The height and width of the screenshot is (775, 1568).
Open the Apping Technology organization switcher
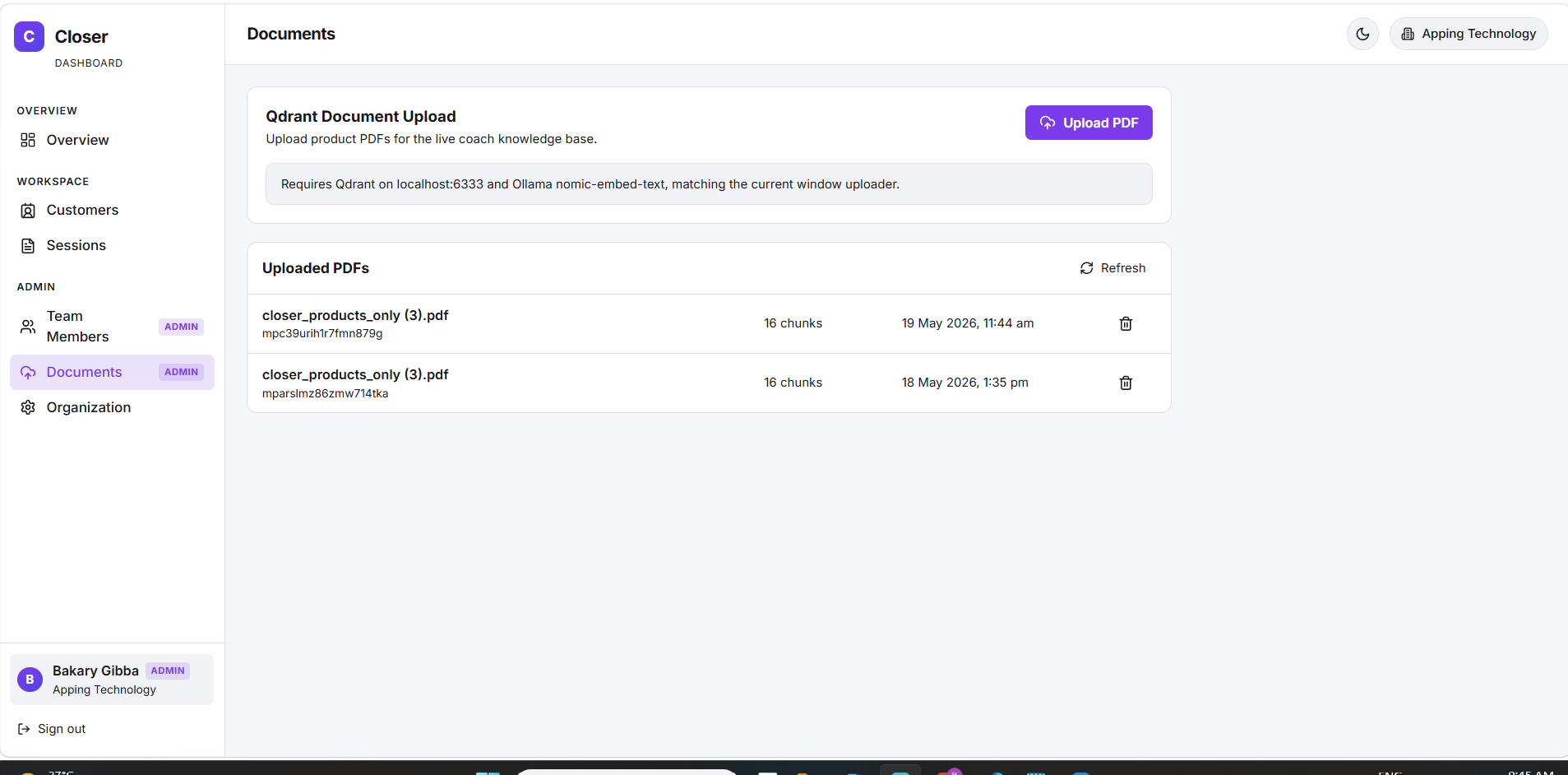(1469, 34)
